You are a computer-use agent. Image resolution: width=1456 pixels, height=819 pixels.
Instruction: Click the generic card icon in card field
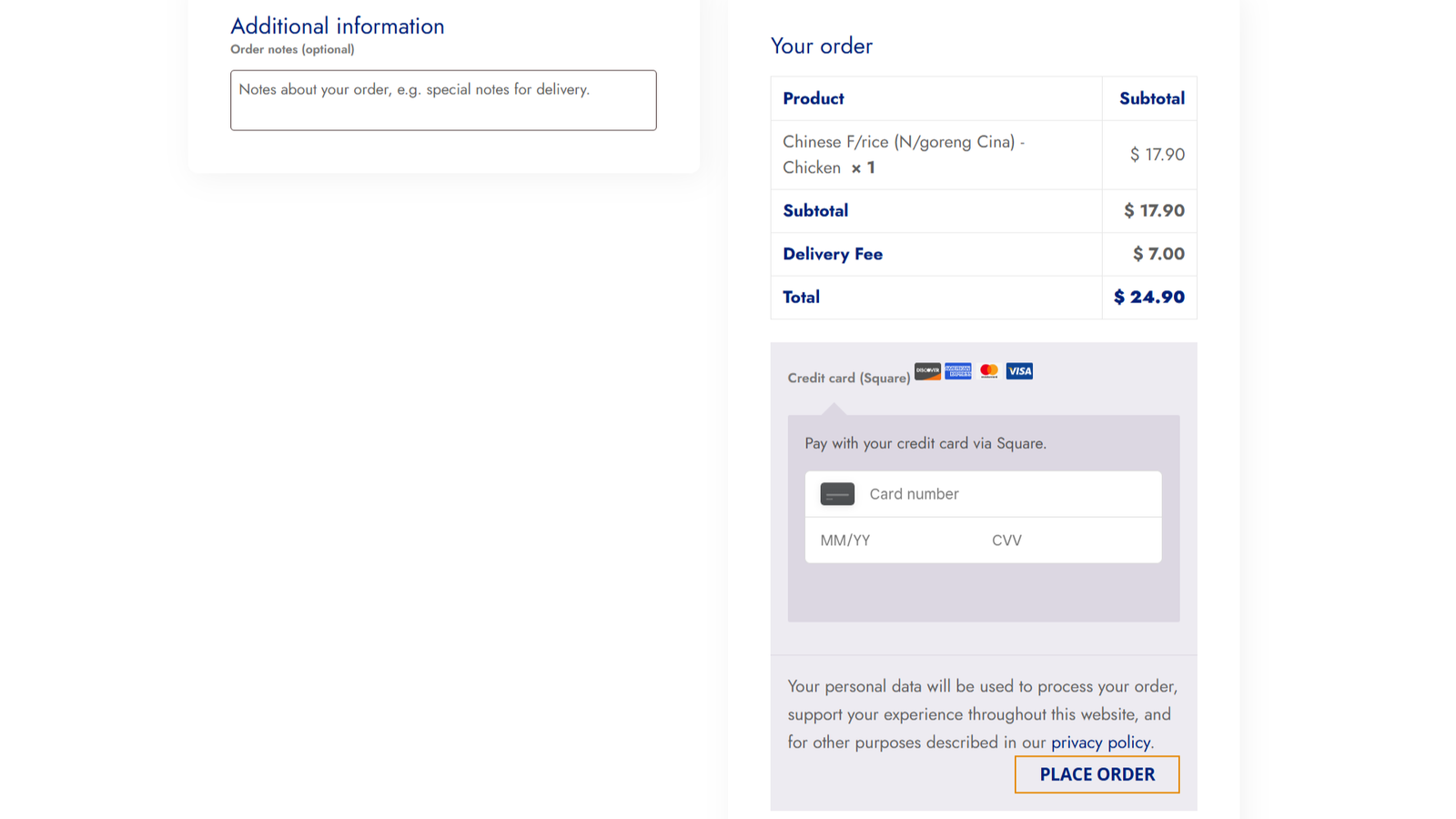pos(837,494)
